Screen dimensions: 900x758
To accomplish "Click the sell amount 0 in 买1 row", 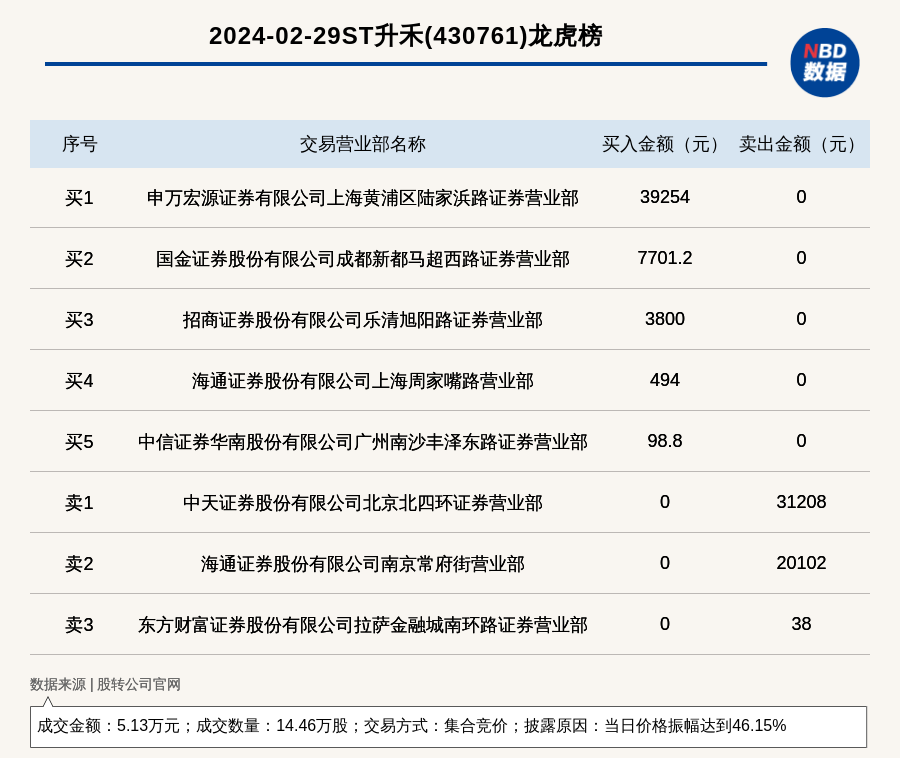I will (801, 197).
